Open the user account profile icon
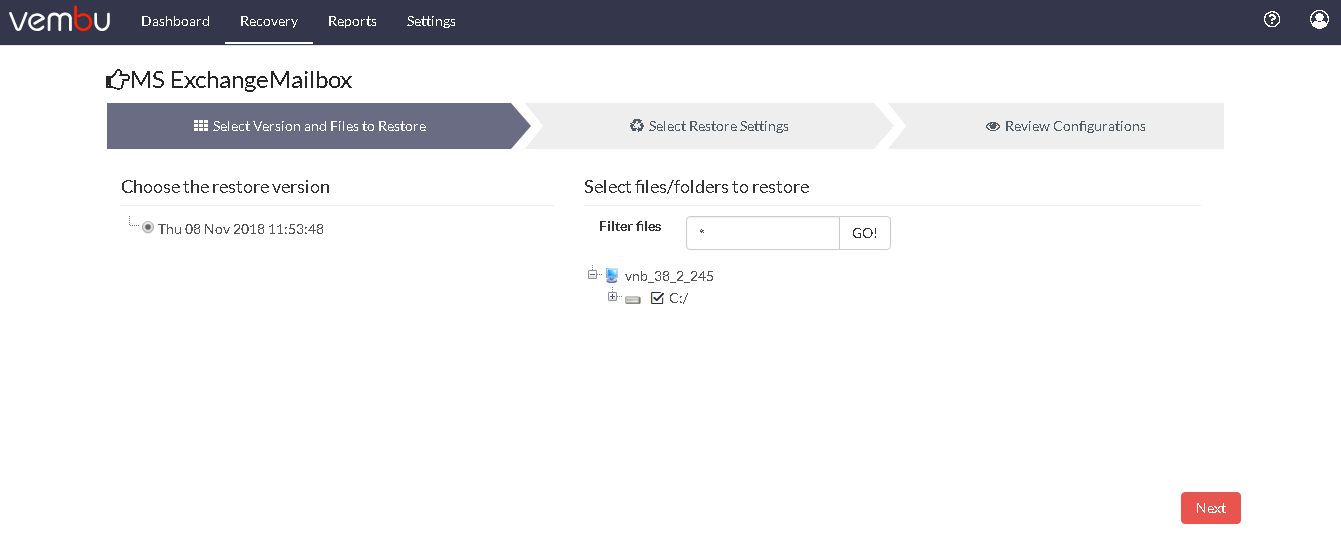Viewport: 1341px width, 538px height. pyautogui.click(x=1319, y=19)
